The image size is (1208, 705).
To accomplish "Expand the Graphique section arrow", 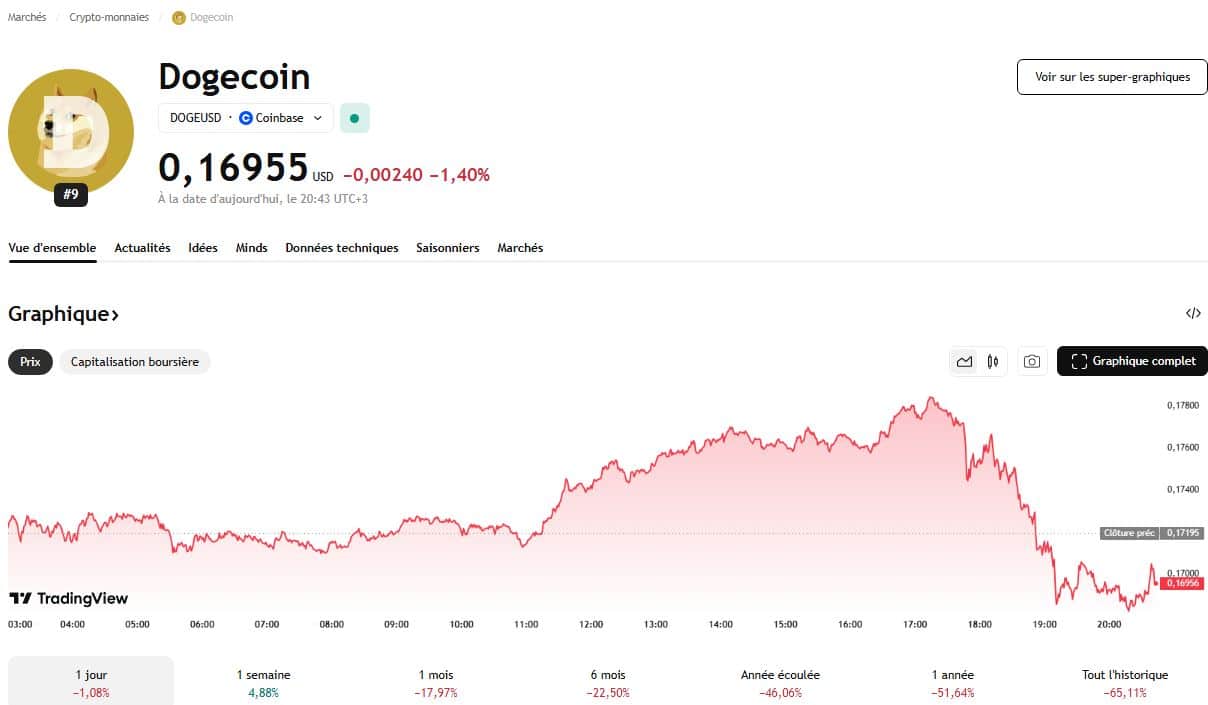I will pos(114,314).
